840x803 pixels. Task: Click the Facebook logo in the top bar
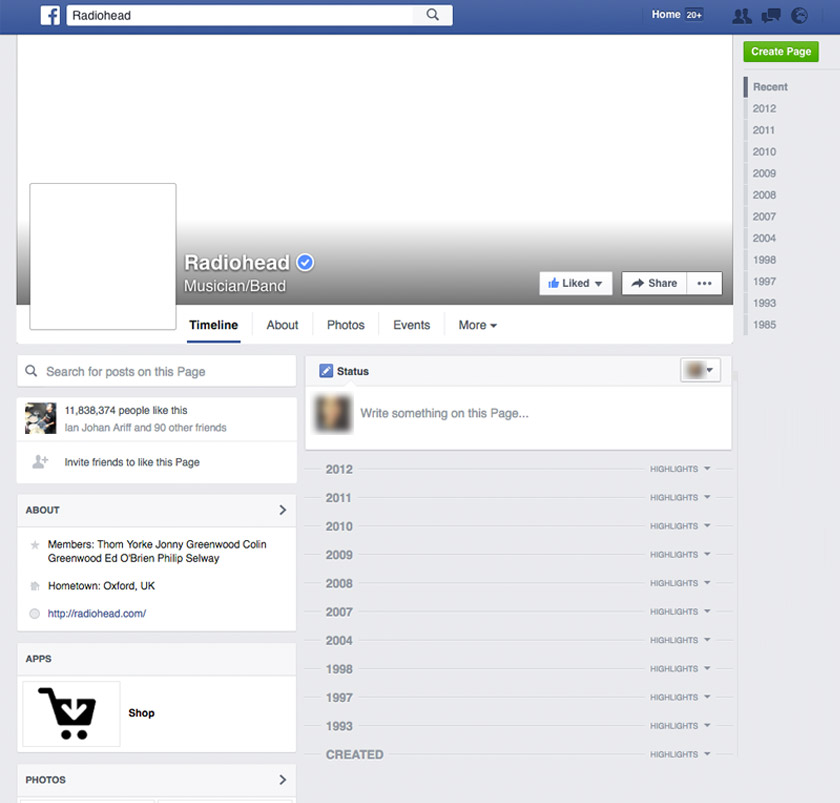pos(49,15)
